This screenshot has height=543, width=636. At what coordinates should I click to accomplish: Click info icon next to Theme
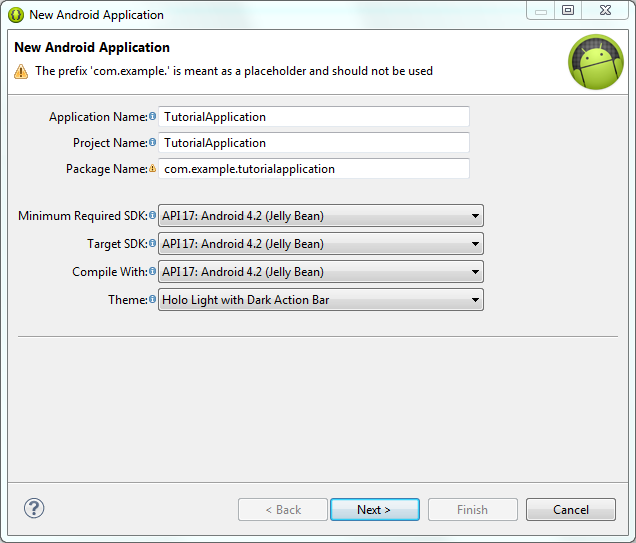coord(153,299)
